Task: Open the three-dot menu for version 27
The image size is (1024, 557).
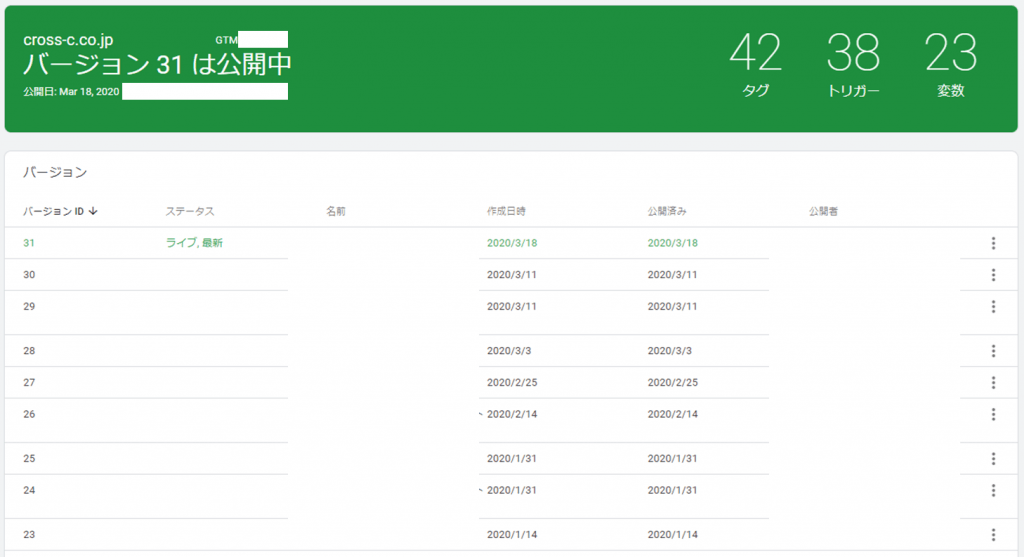Action: 993,382
